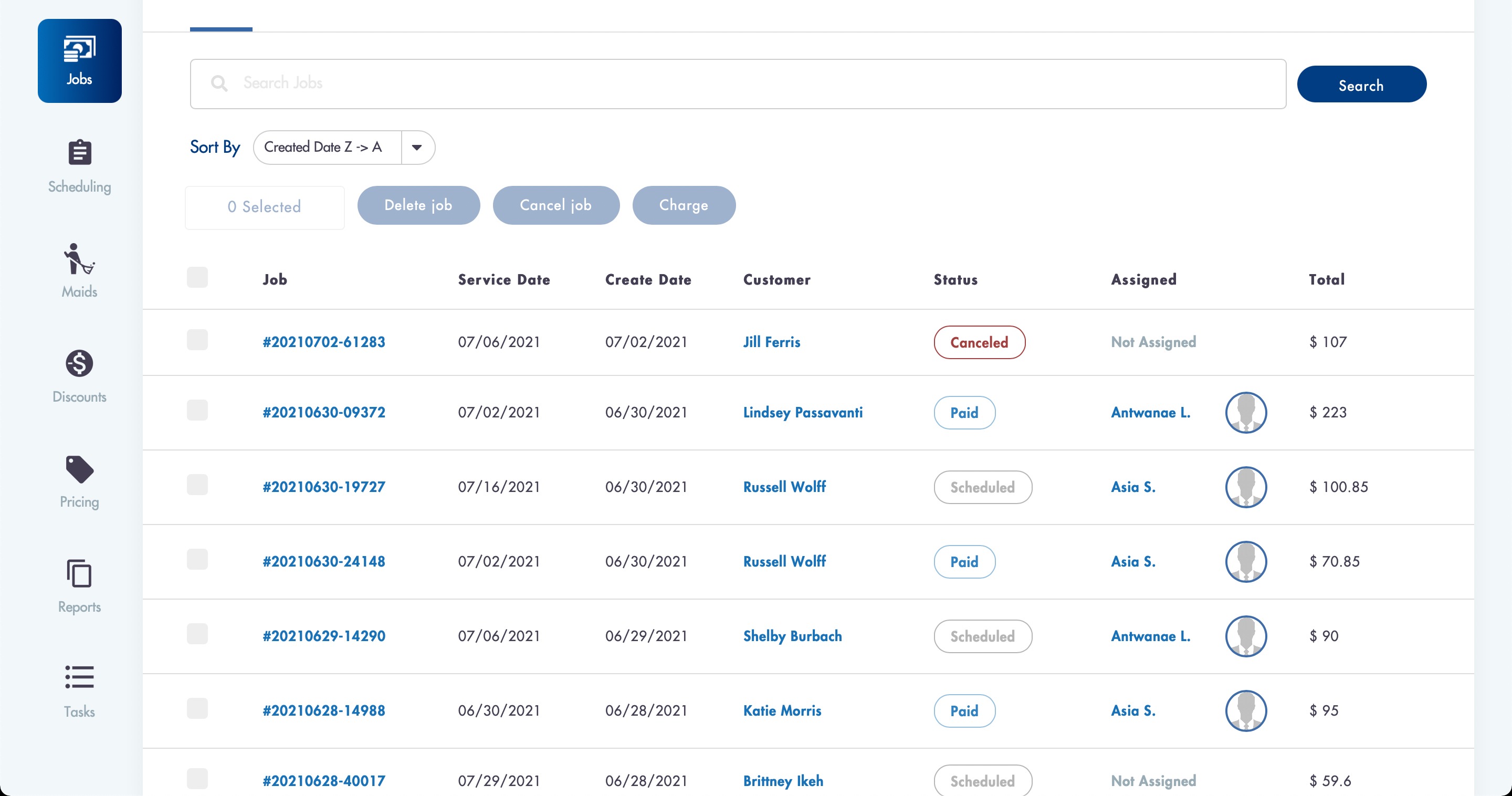Image resolution: width=1512 pixels, height=796 pixels.
Task: Open the Scheduling clipboard icon
Action: (x=79, y=153)
